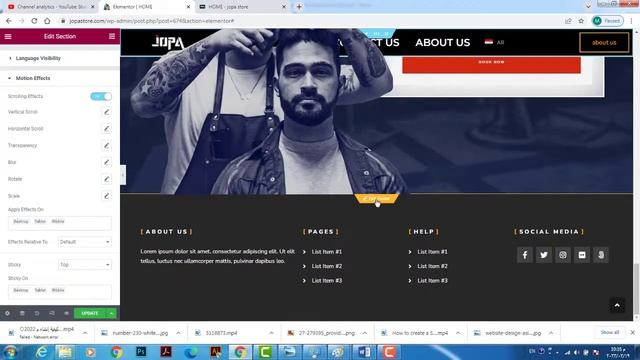Edit the Rotate effect

(x=106, y=179)
